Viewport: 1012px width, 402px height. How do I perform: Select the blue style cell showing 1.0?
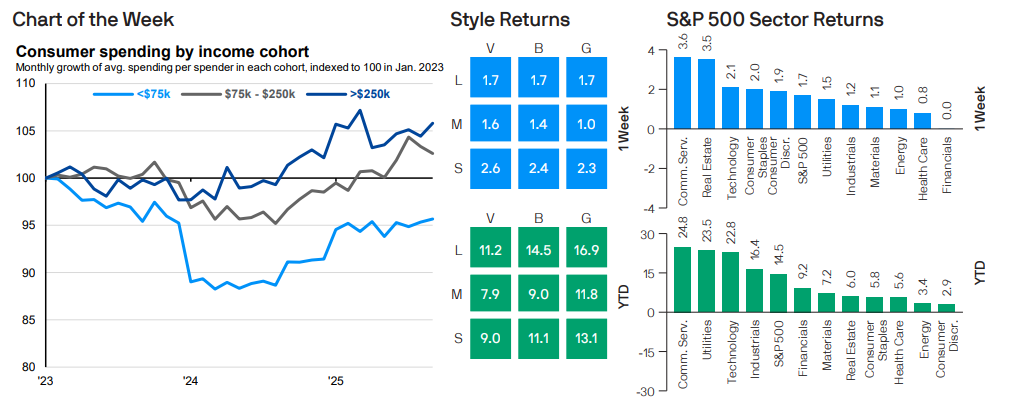[x=586, y=124]
